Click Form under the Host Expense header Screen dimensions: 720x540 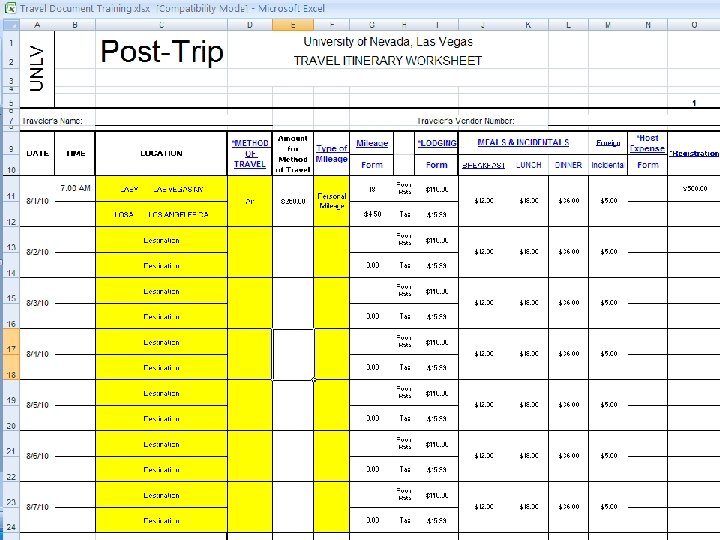tap(647, 165)
